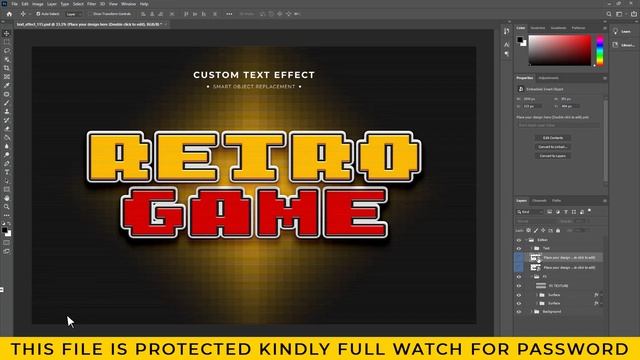Viewport: 640px width, 360px height.
Task: Click the Edit Contents button
Action: (553, 138)
